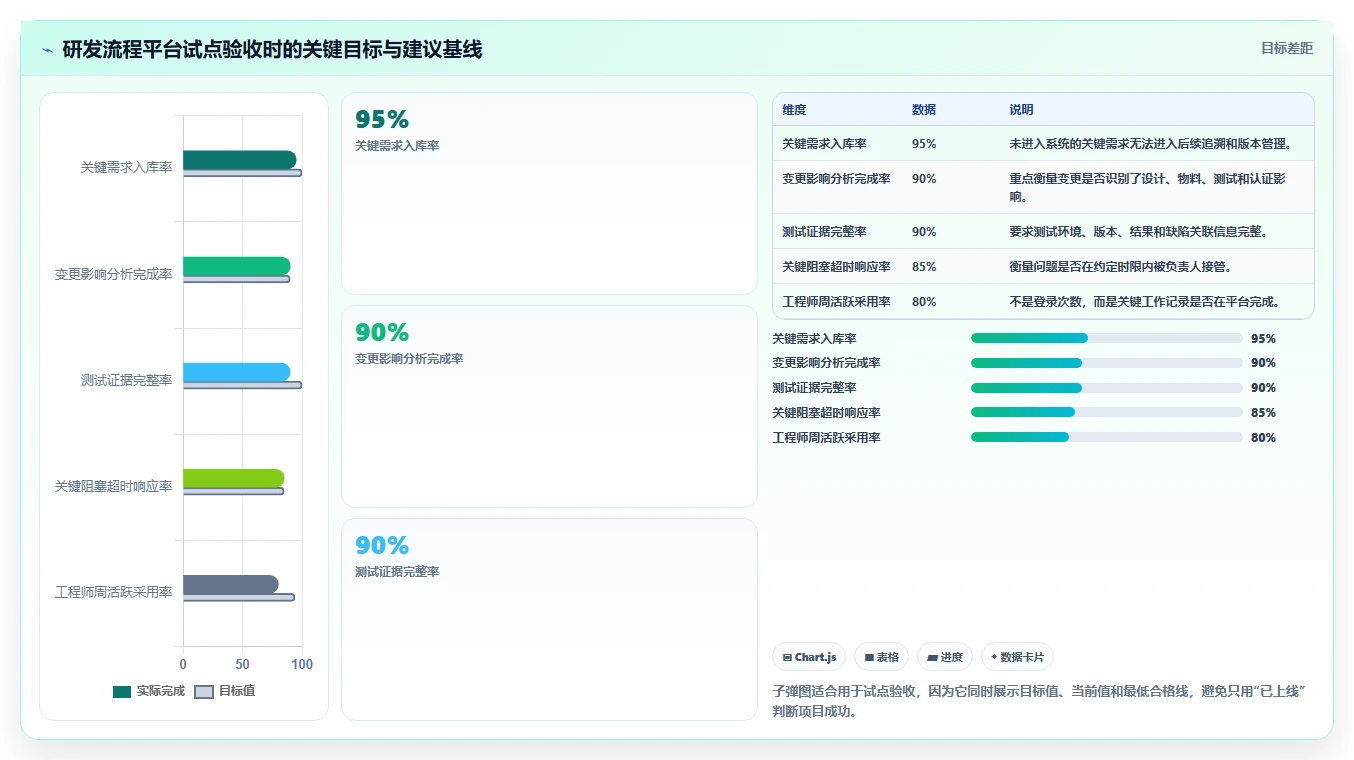
Task: Select the Chart.js tag
Action: point(809,657)
